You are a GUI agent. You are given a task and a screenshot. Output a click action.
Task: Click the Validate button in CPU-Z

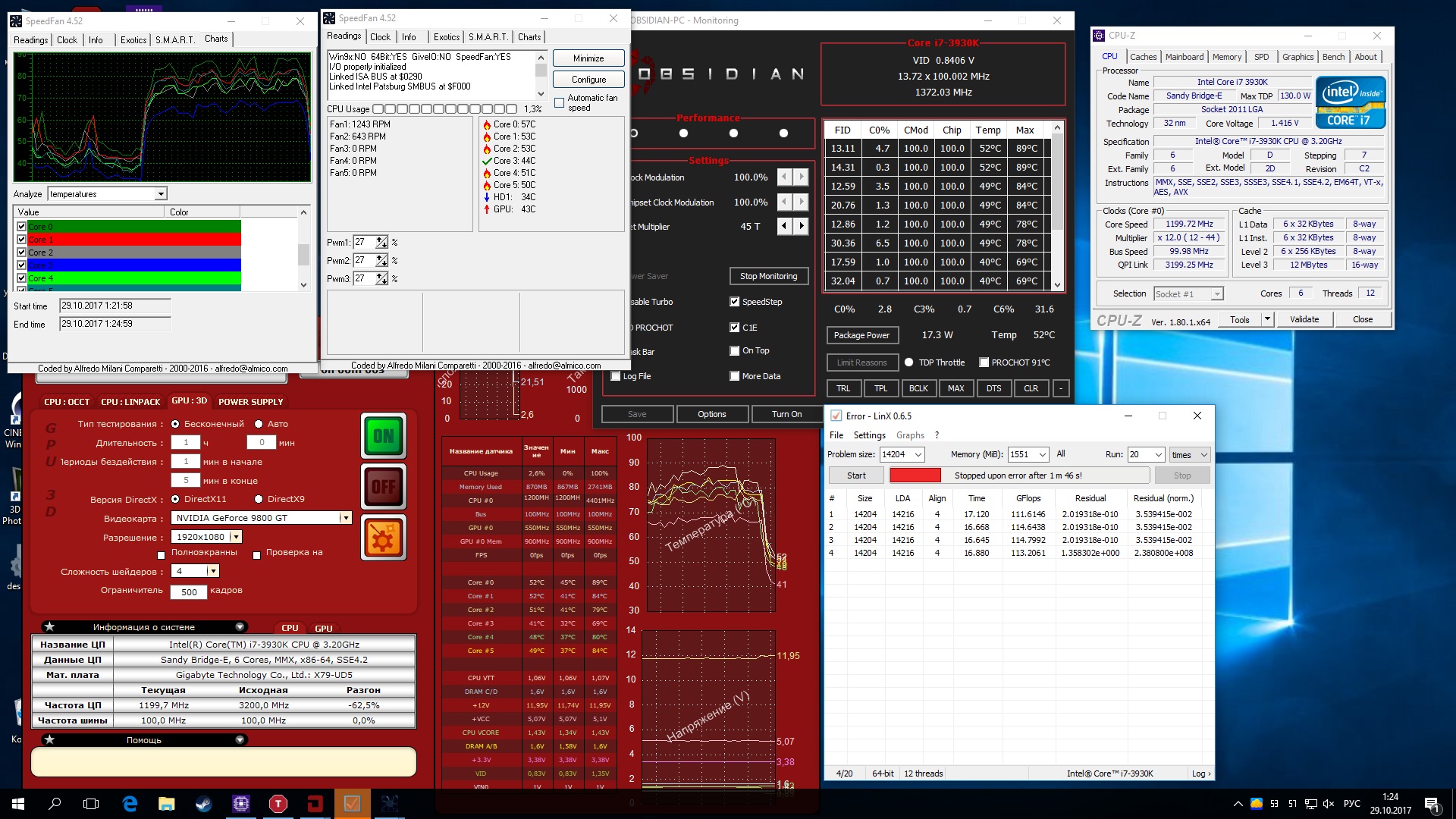tap(1304, 319)
